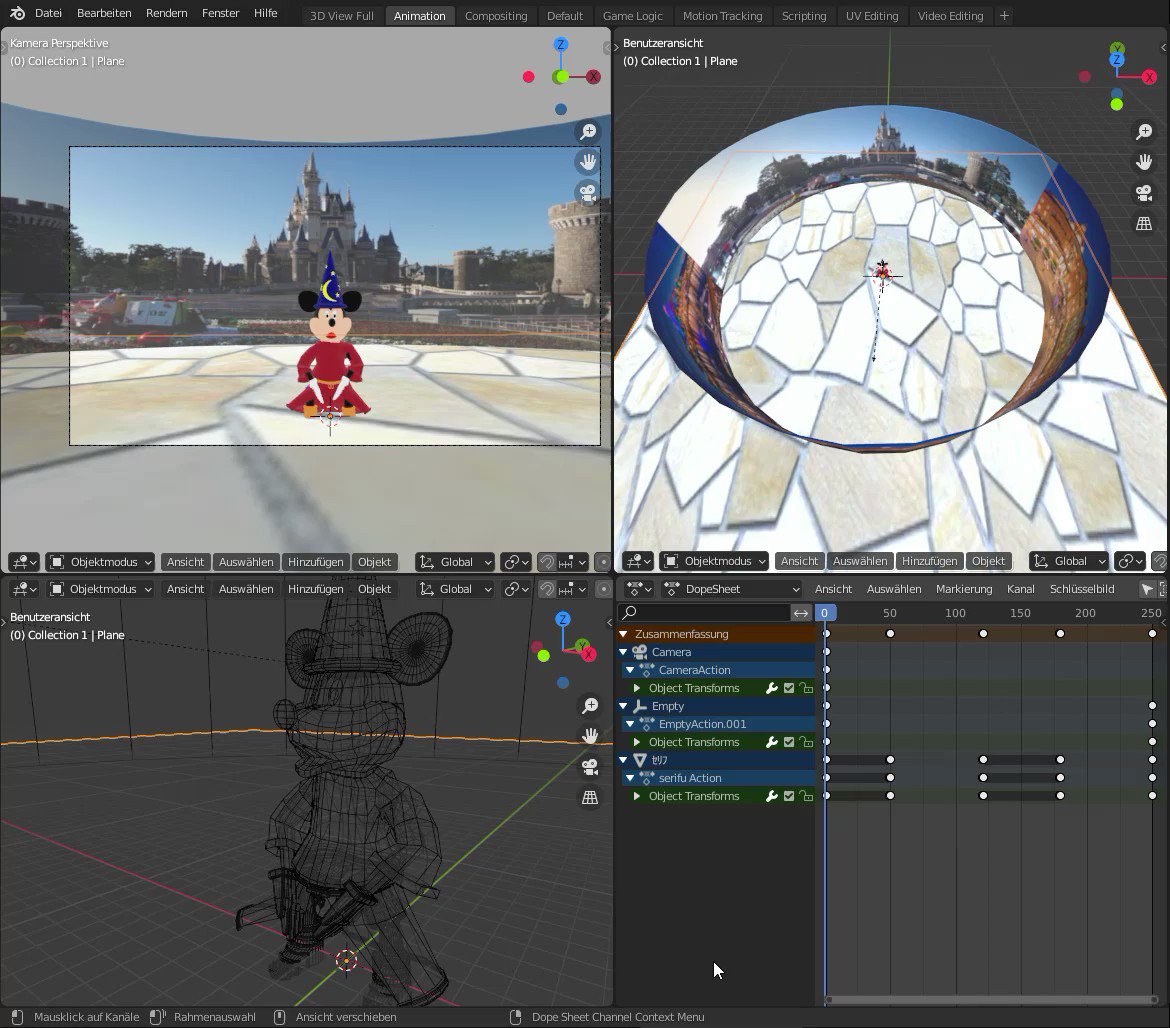Open Global orientation dropdown in wireframe viewport header
Image resolution: width=1170 pixels, height=1028 pixels.
click(454, 589)
